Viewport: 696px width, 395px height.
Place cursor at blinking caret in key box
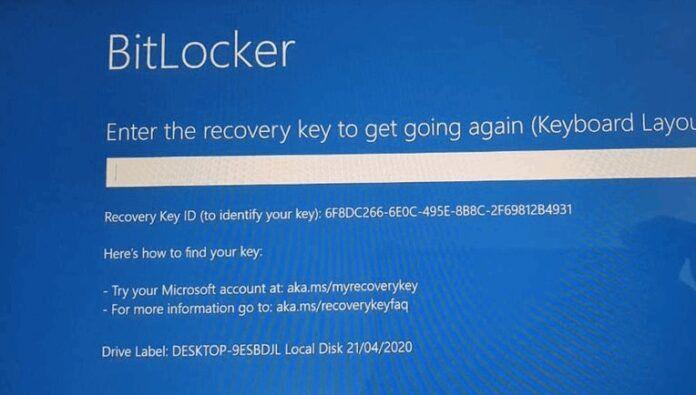115,171
